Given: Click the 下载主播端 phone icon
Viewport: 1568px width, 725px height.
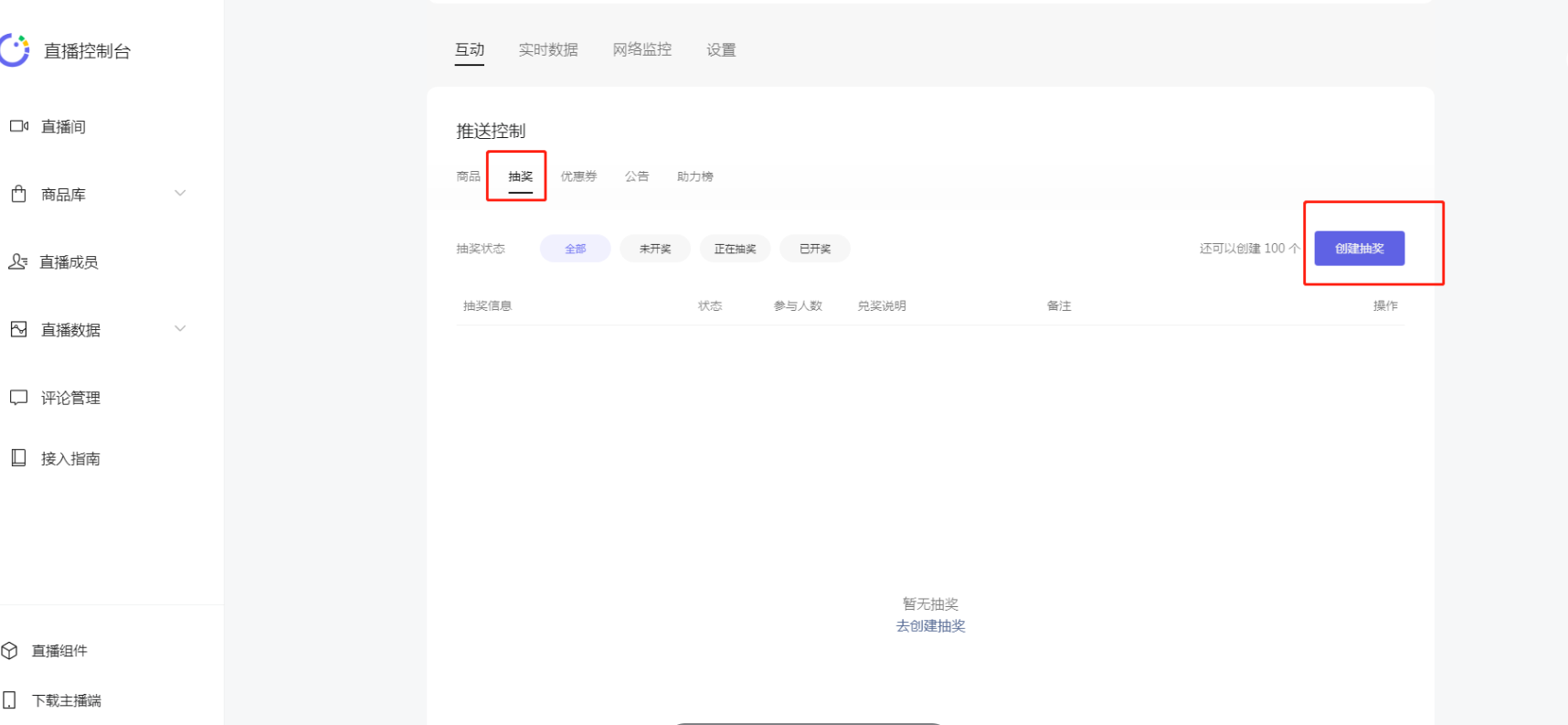Looking at the screenshot, I should [10, 700].
